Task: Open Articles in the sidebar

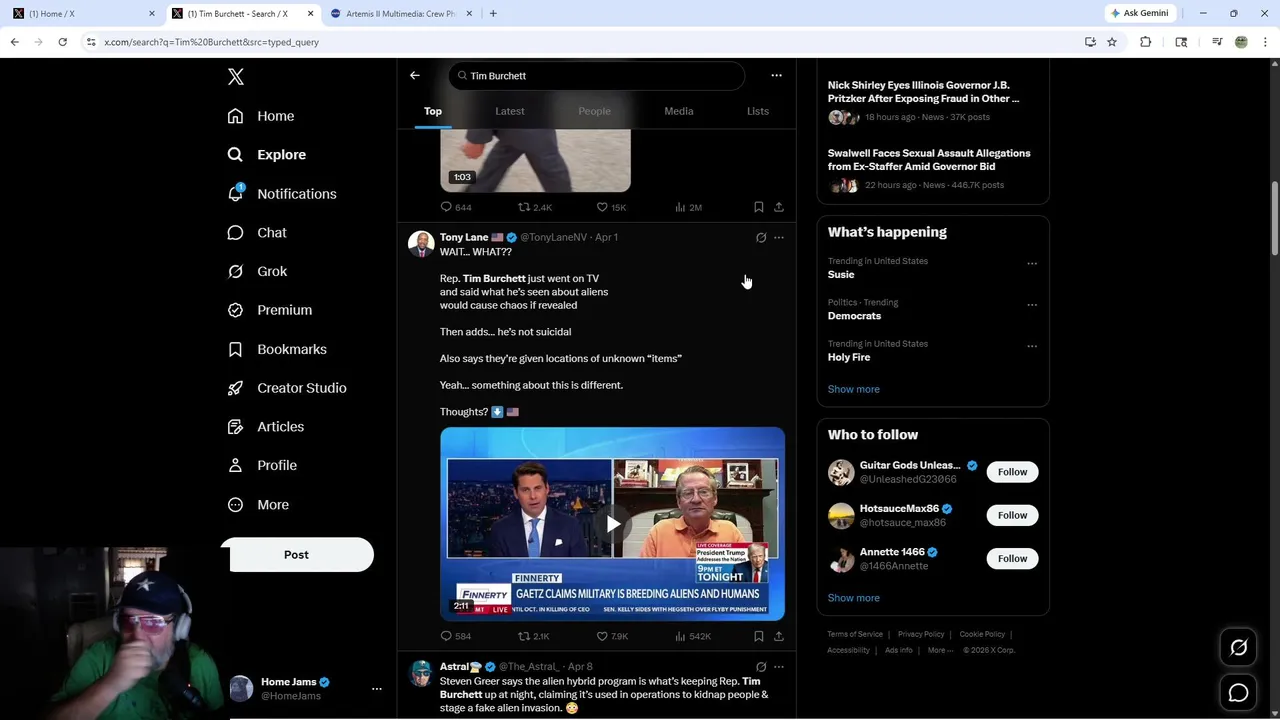Action: point(265,427)
